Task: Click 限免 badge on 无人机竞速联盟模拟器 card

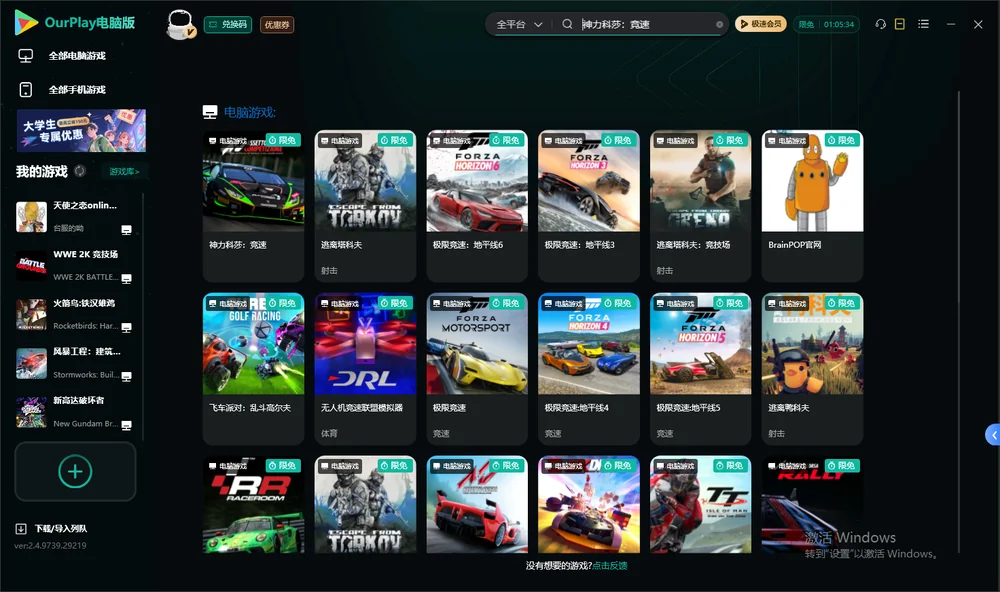Action: pyautogui.click(x=395, y=303)
